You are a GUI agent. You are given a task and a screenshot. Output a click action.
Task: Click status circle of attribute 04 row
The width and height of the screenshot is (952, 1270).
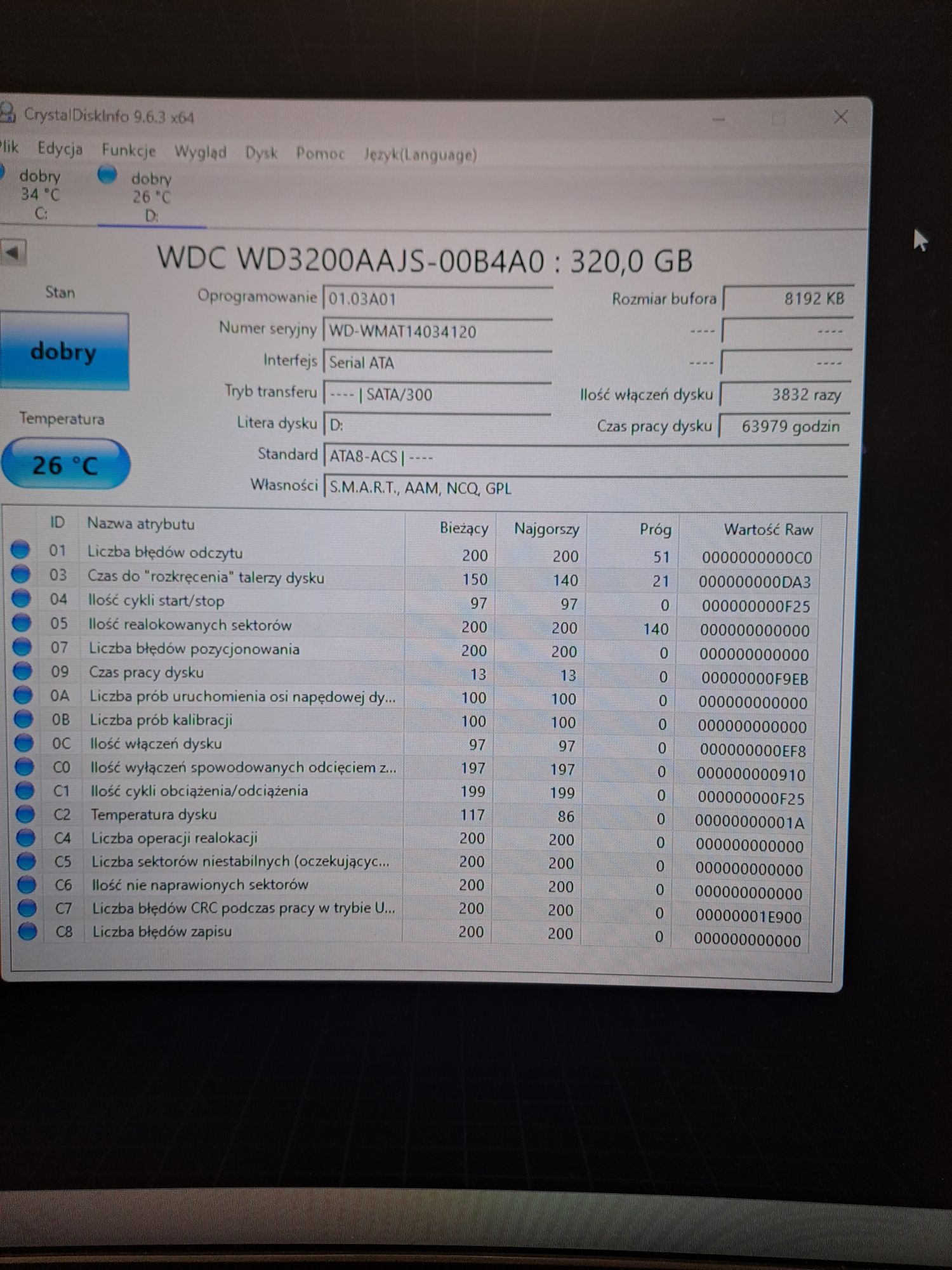21,598
